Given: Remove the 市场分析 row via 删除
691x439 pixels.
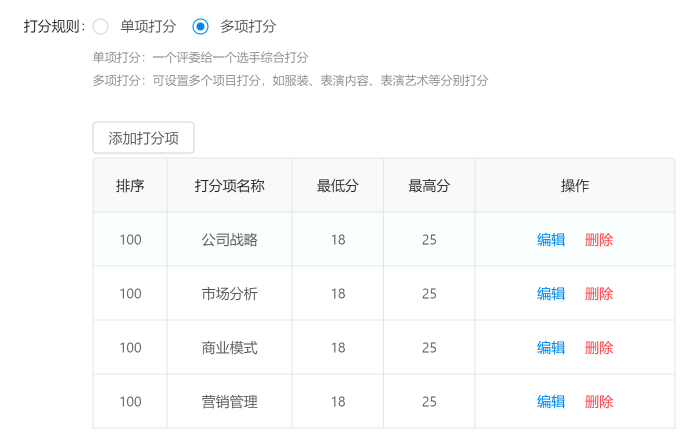Looking at the screenshot, I should click(x=599, y=294).
